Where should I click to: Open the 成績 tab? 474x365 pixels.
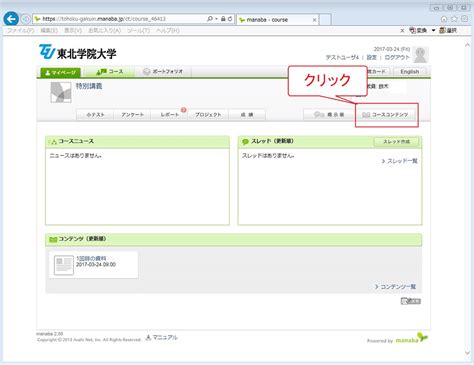click(247, 114)
